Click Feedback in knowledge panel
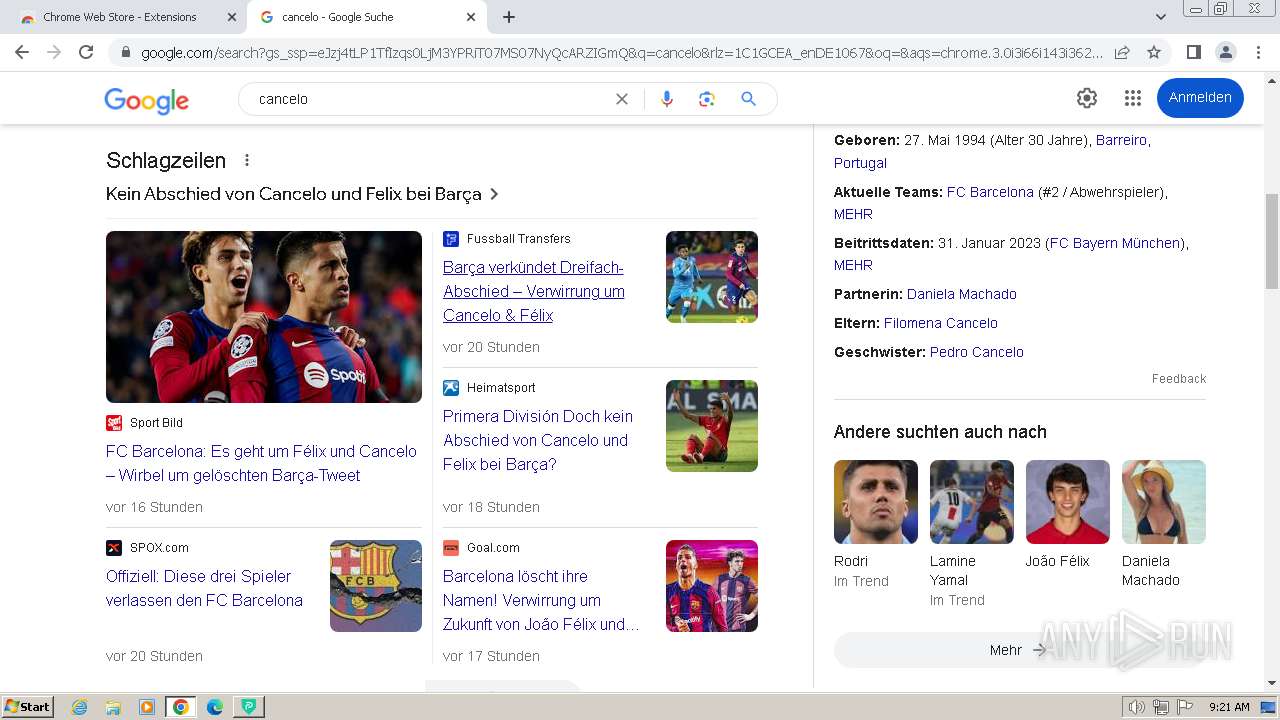 coord(1179,378)
